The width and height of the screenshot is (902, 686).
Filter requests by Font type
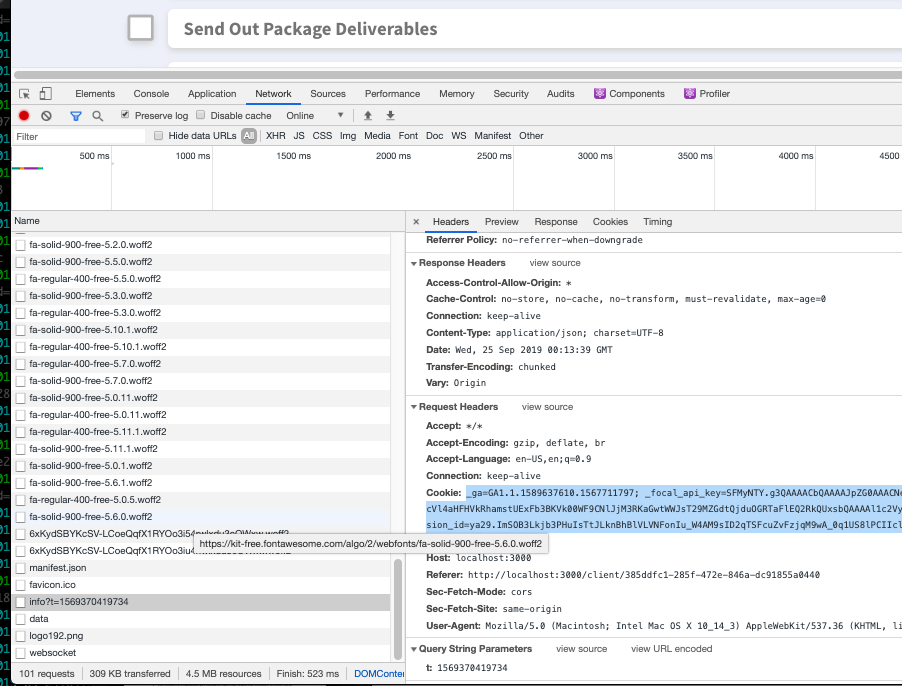click(x=408, y=136)
